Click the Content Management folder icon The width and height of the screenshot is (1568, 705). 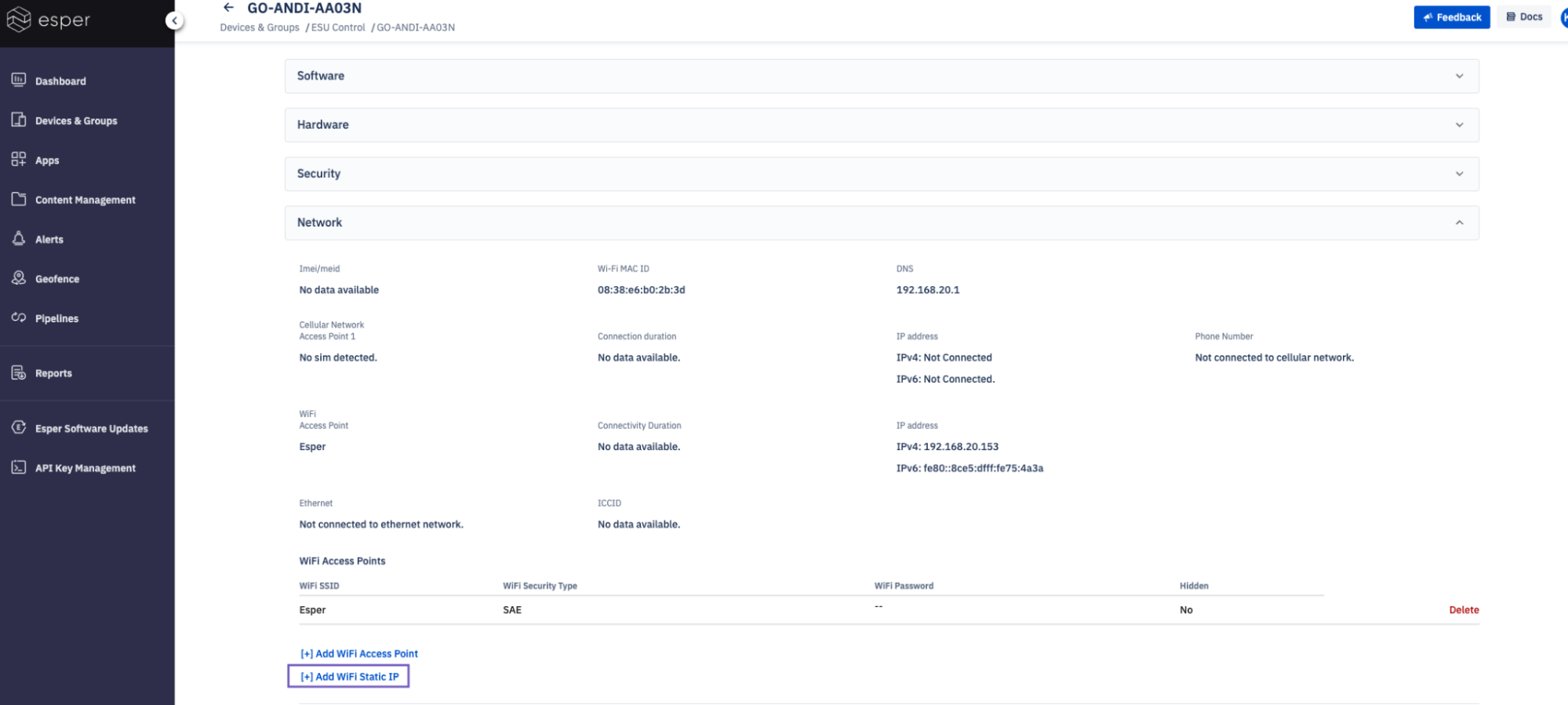click(x=19, y=199)
